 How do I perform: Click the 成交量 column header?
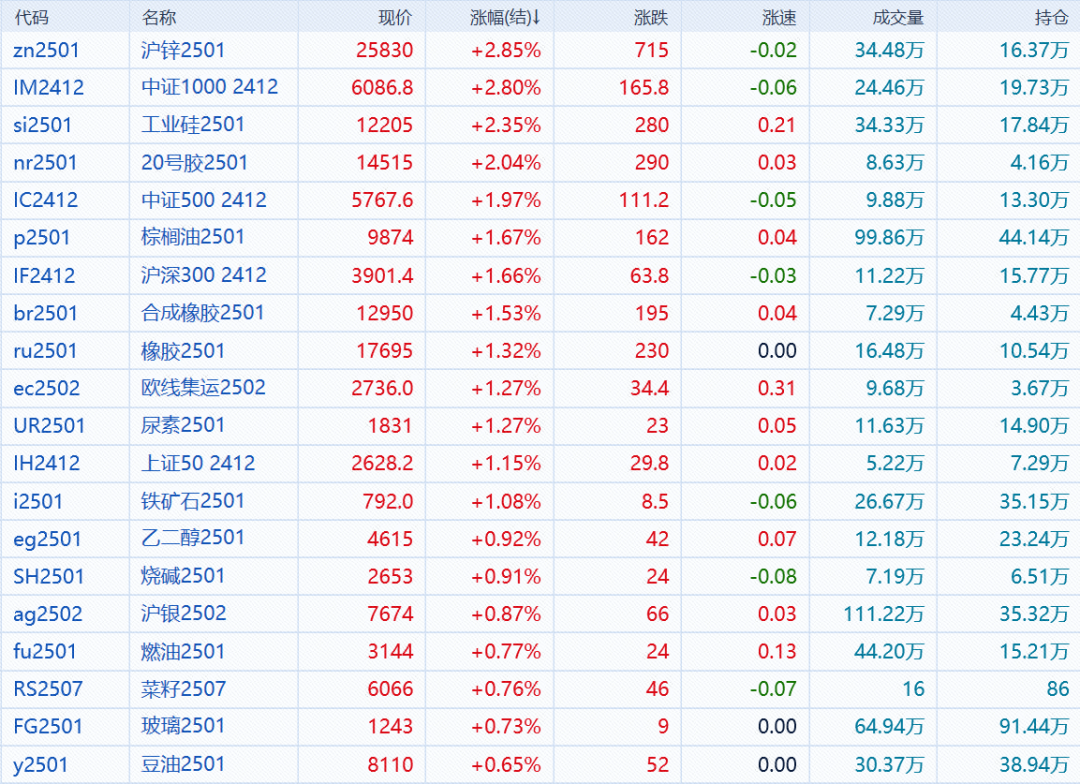(x=898, y=17)
